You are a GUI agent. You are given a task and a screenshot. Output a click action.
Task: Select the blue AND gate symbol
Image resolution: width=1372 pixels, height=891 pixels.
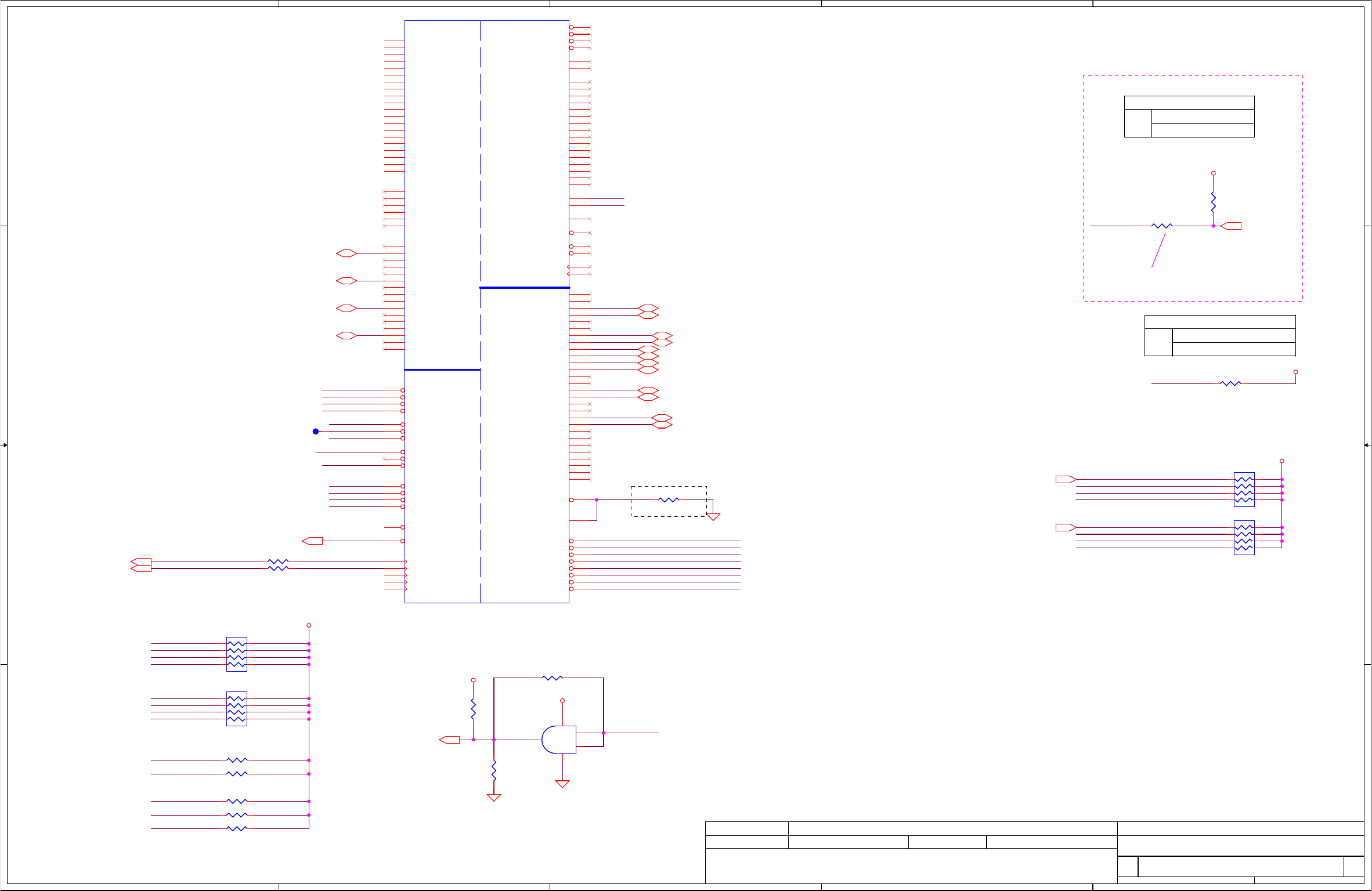(x=558, y=740)
